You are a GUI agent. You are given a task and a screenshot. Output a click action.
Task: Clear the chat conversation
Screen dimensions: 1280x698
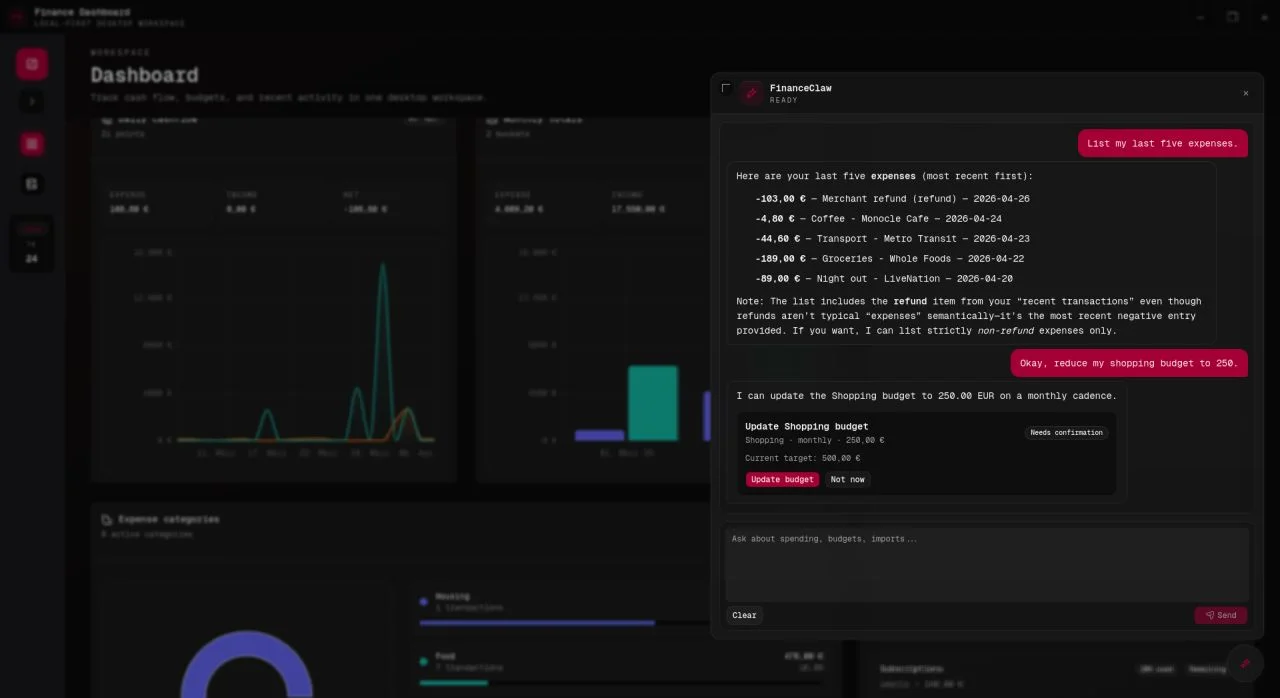744,615
